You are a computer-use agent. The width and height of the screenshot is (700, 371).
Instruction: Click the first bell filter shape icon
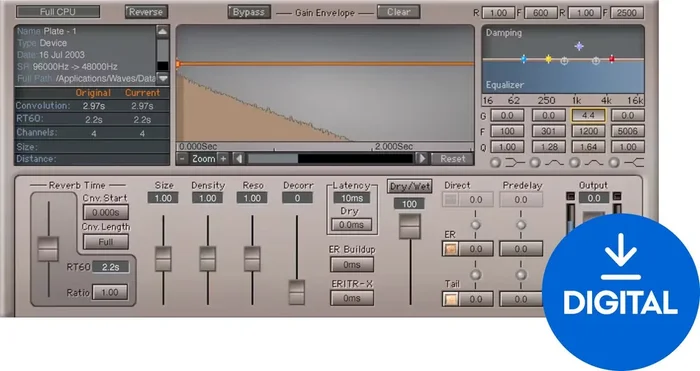pos(554,163)
